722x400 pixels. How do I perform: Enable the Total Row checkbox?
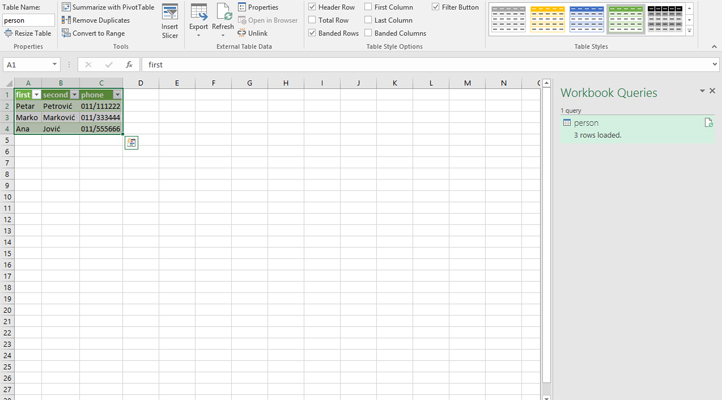313,20
